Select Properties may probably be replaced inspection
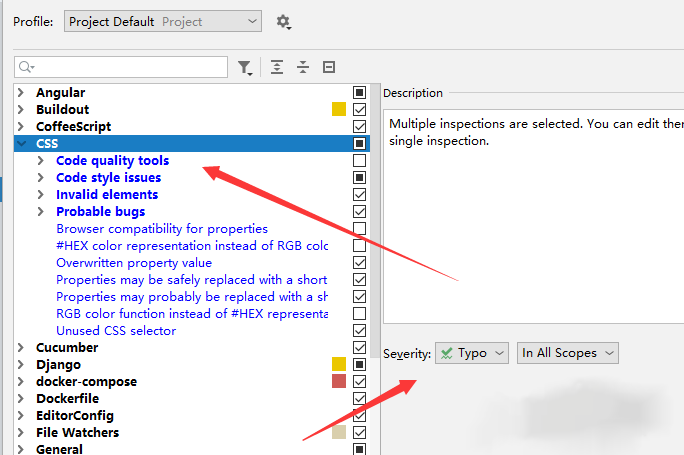This screenshot has width=684, height=455. point(192,297)
